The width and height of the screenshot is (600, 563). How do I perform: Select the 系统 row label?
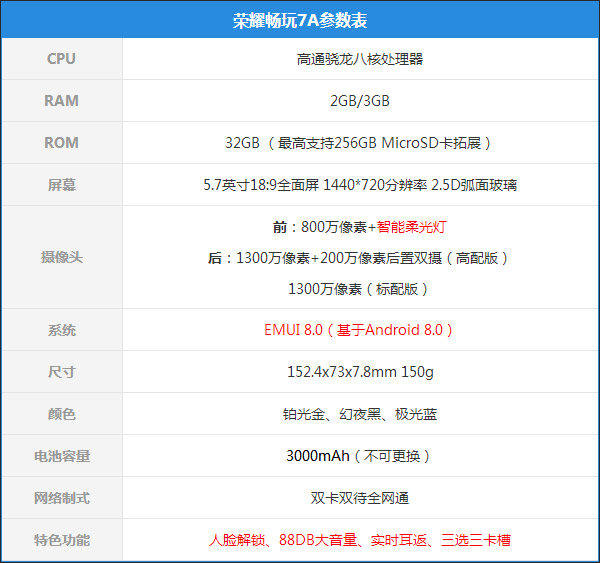coord(61,330)
